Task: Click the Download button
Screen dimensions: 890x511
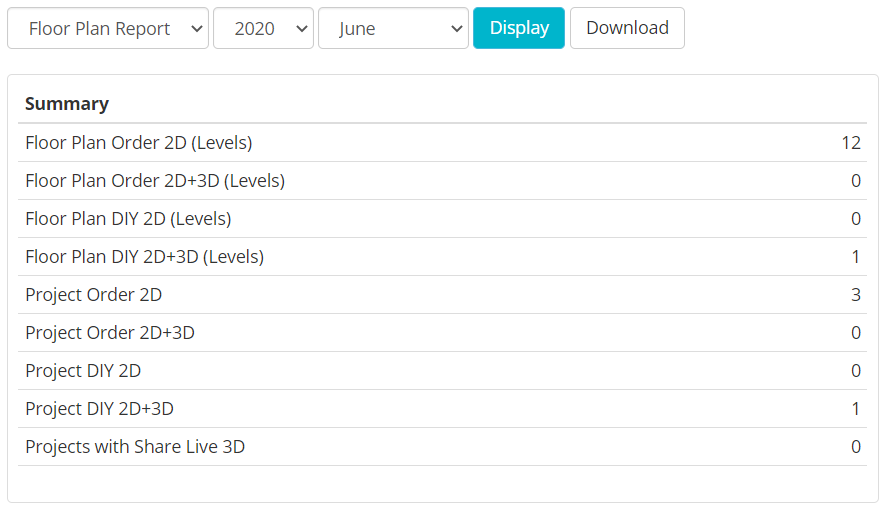Action: coord(627,28)
